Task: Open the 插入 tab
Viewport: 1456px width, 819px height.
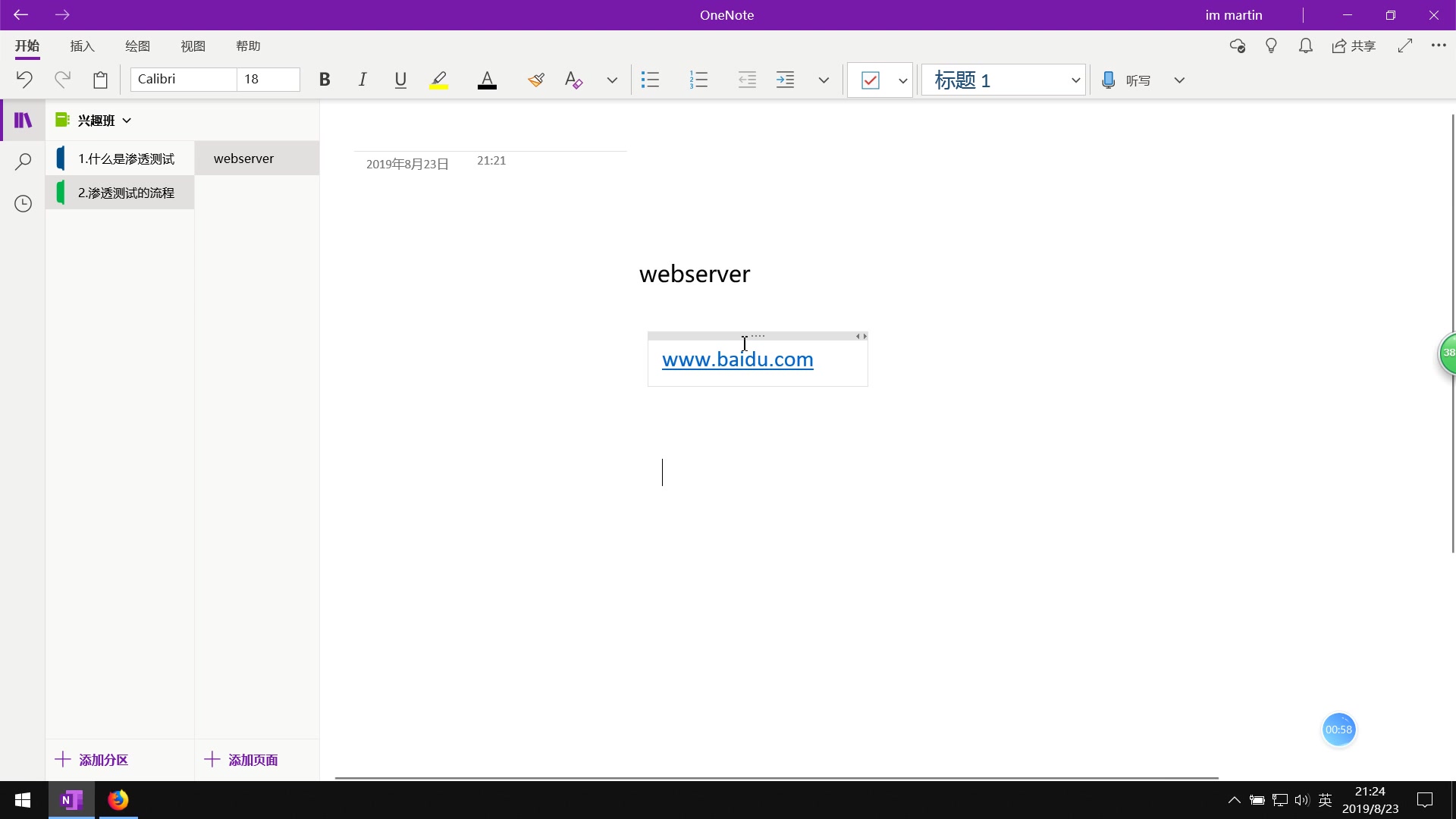Action: tap(83, 46)
